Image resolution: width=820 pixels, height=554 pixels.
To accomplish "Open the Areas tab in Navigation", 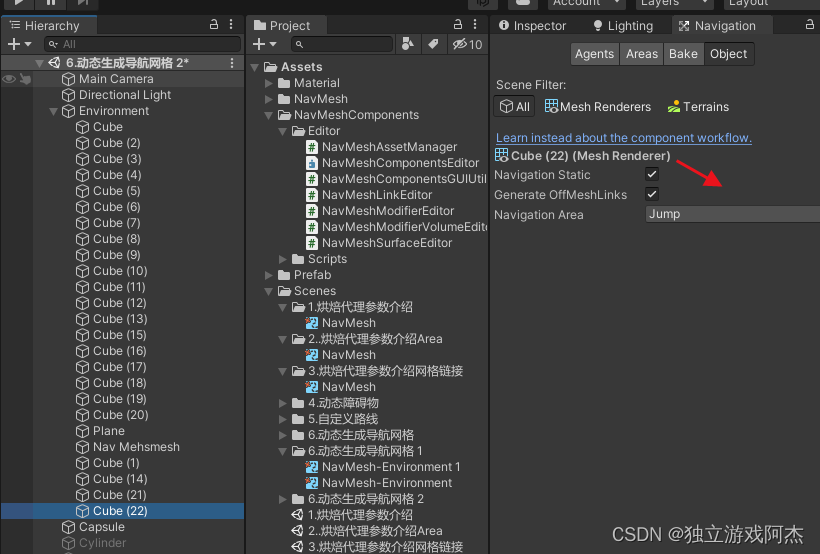I will point(642,54).
